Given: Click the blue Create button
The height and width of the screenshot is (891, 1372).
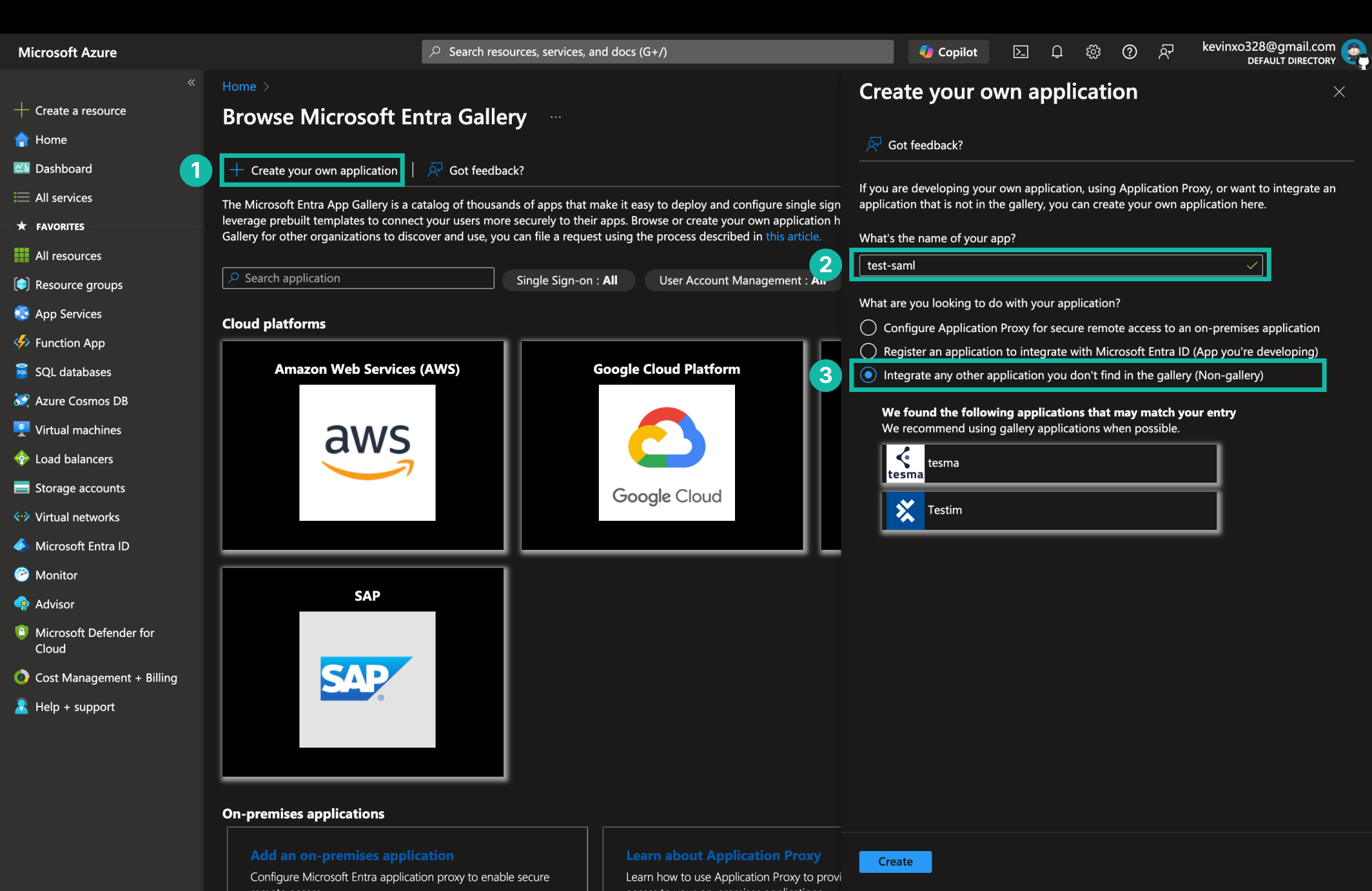Looking at the screenshot, I should click(895, 861).
